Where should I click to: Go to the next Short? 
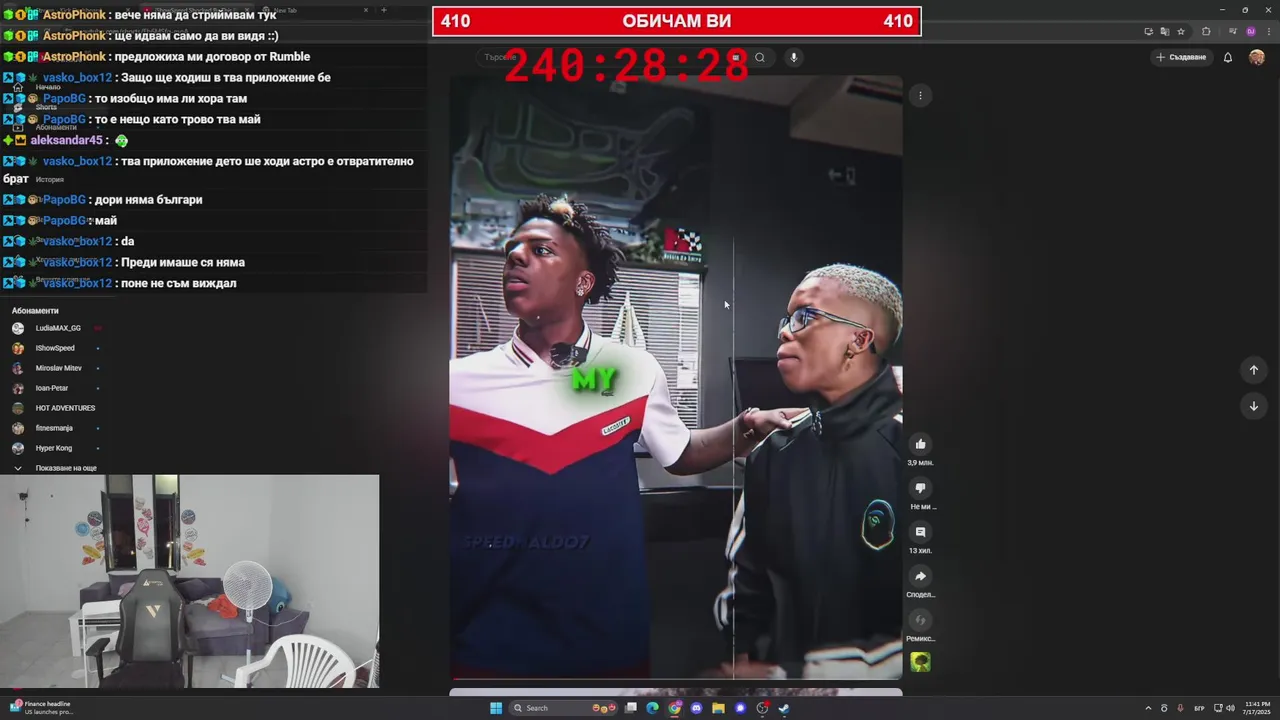[1253, 406]
